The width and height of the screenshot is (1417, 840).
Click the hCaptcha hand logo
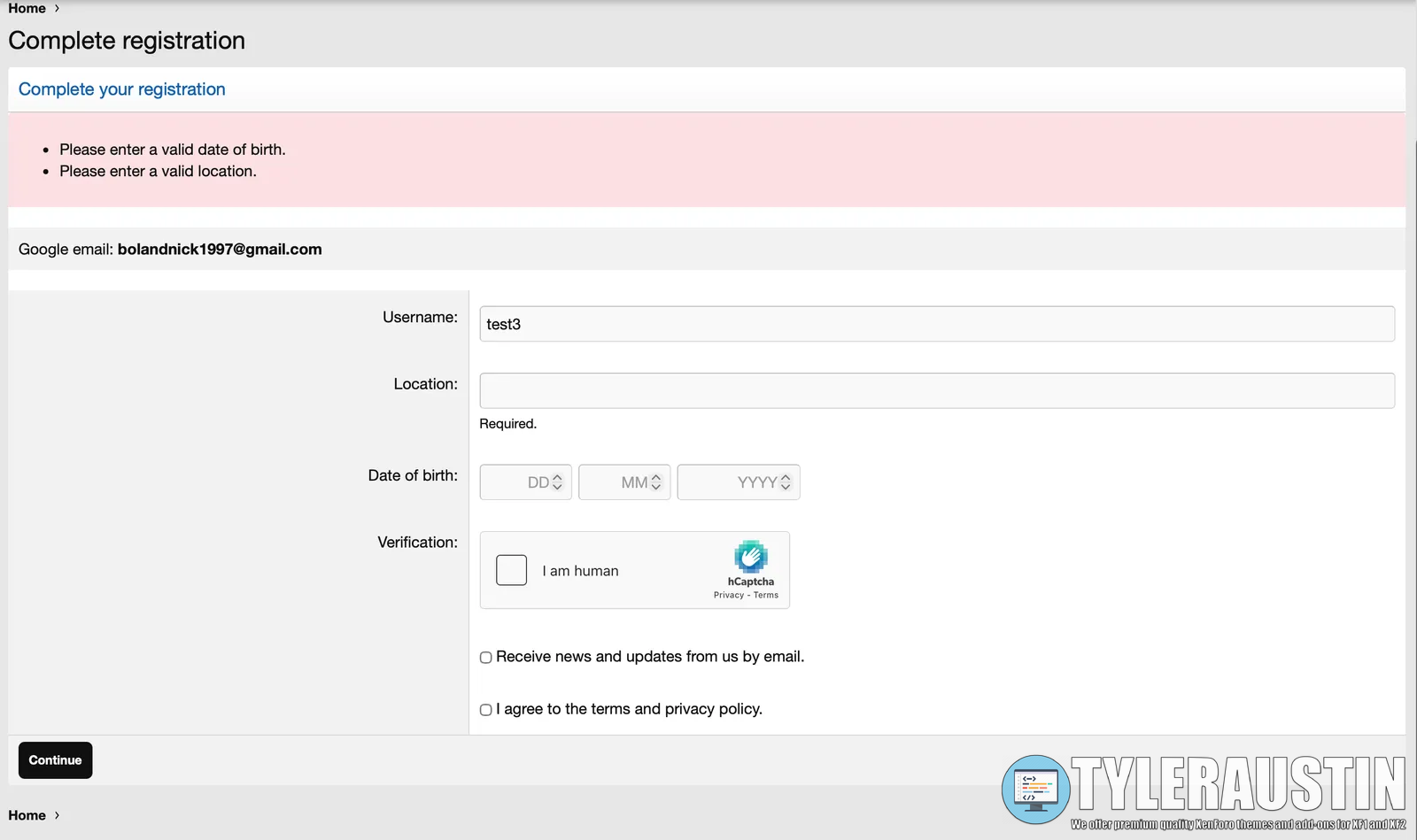(x=750, y=557)
